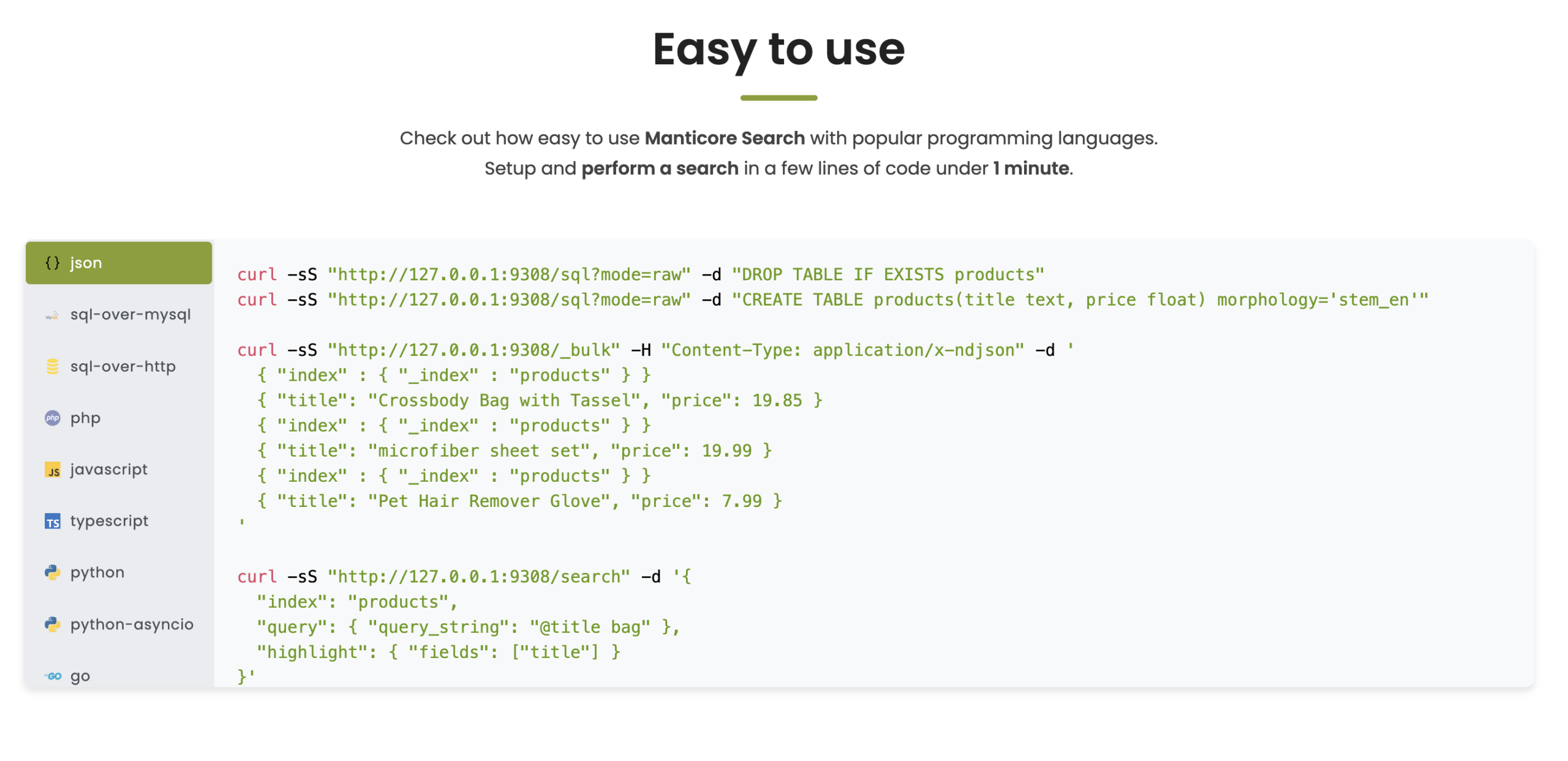The height and width of the screenshot is (761, 1568).
Task: Select the sql-over-http tab
Action: pos(123,367)
